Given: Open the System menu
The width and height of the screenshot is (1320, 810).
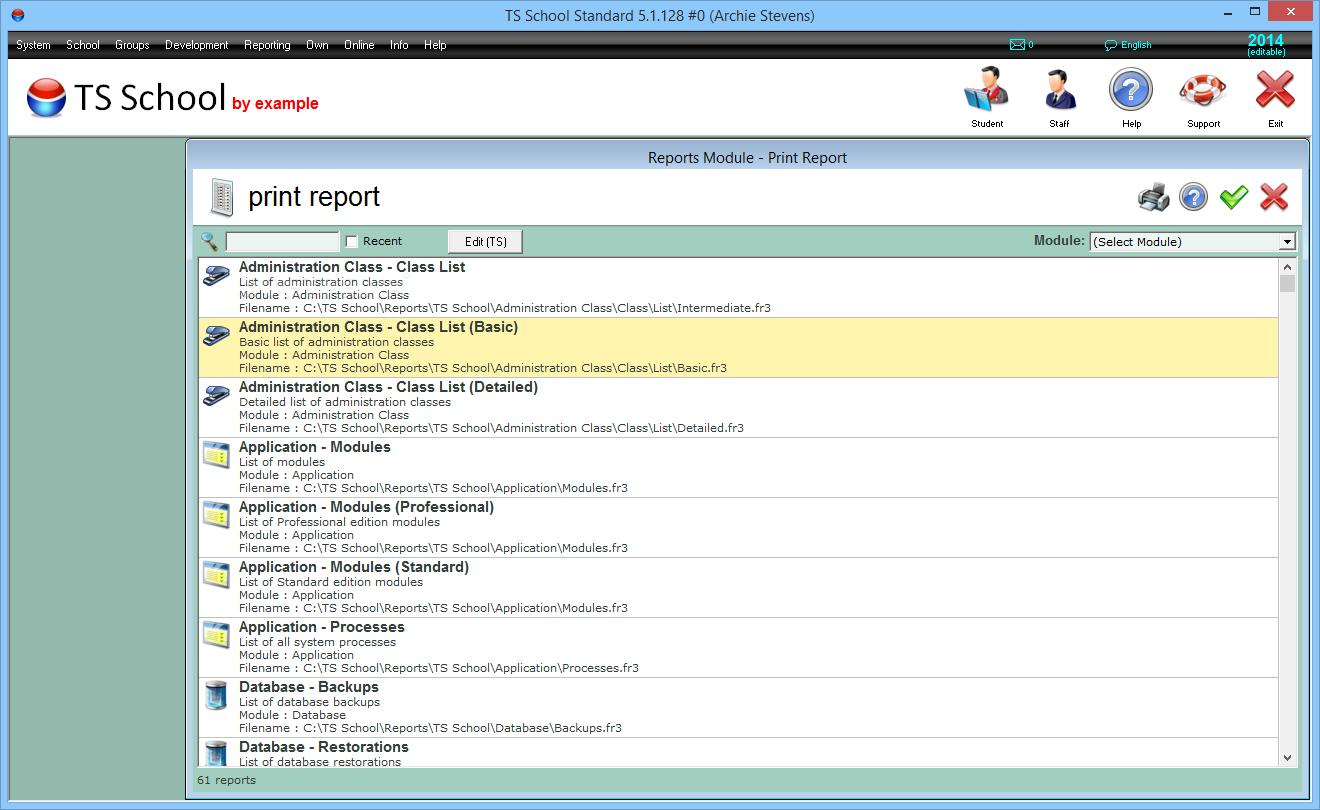Looking at the screenshot, I should click(33, 45).
